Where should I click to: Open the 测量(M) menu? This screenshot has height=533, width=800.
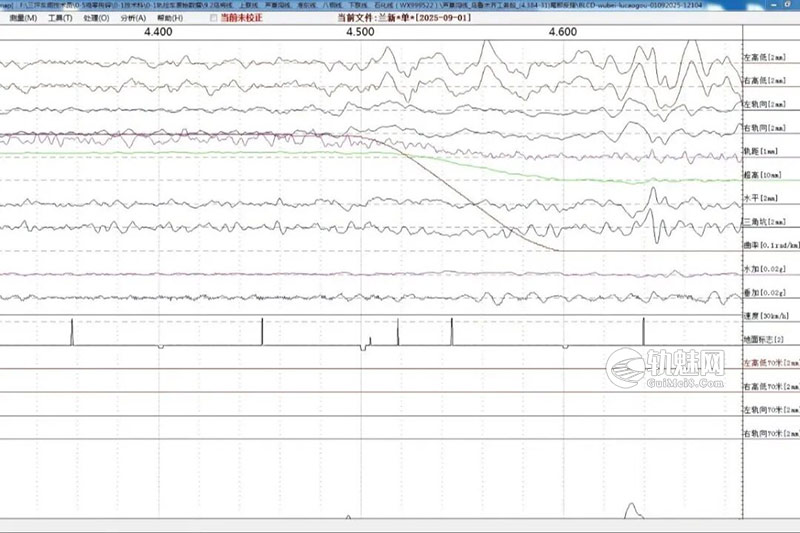click(22, 18)
